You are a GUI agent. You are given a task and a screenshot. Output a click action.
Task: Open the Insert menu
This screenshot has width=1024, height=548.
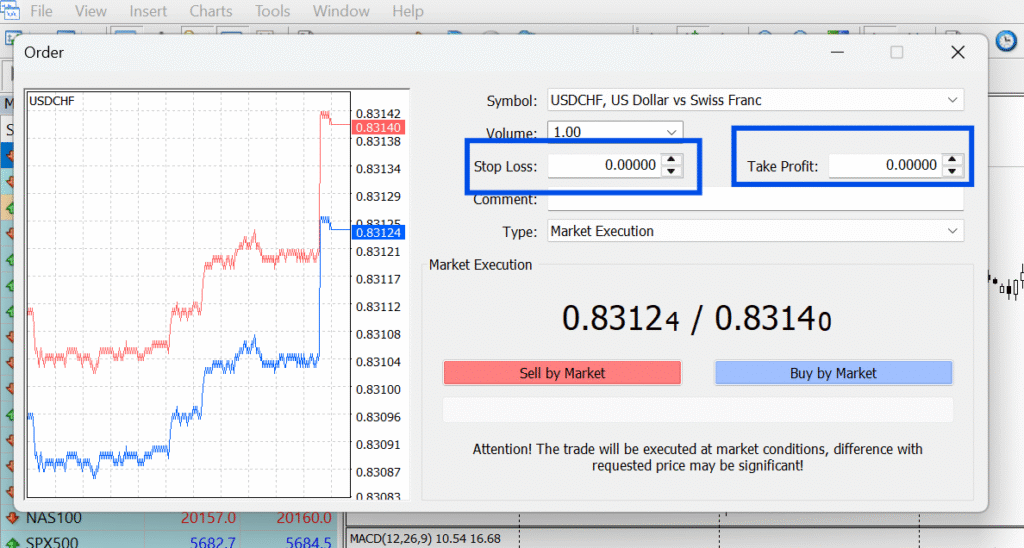coord(148,12)
